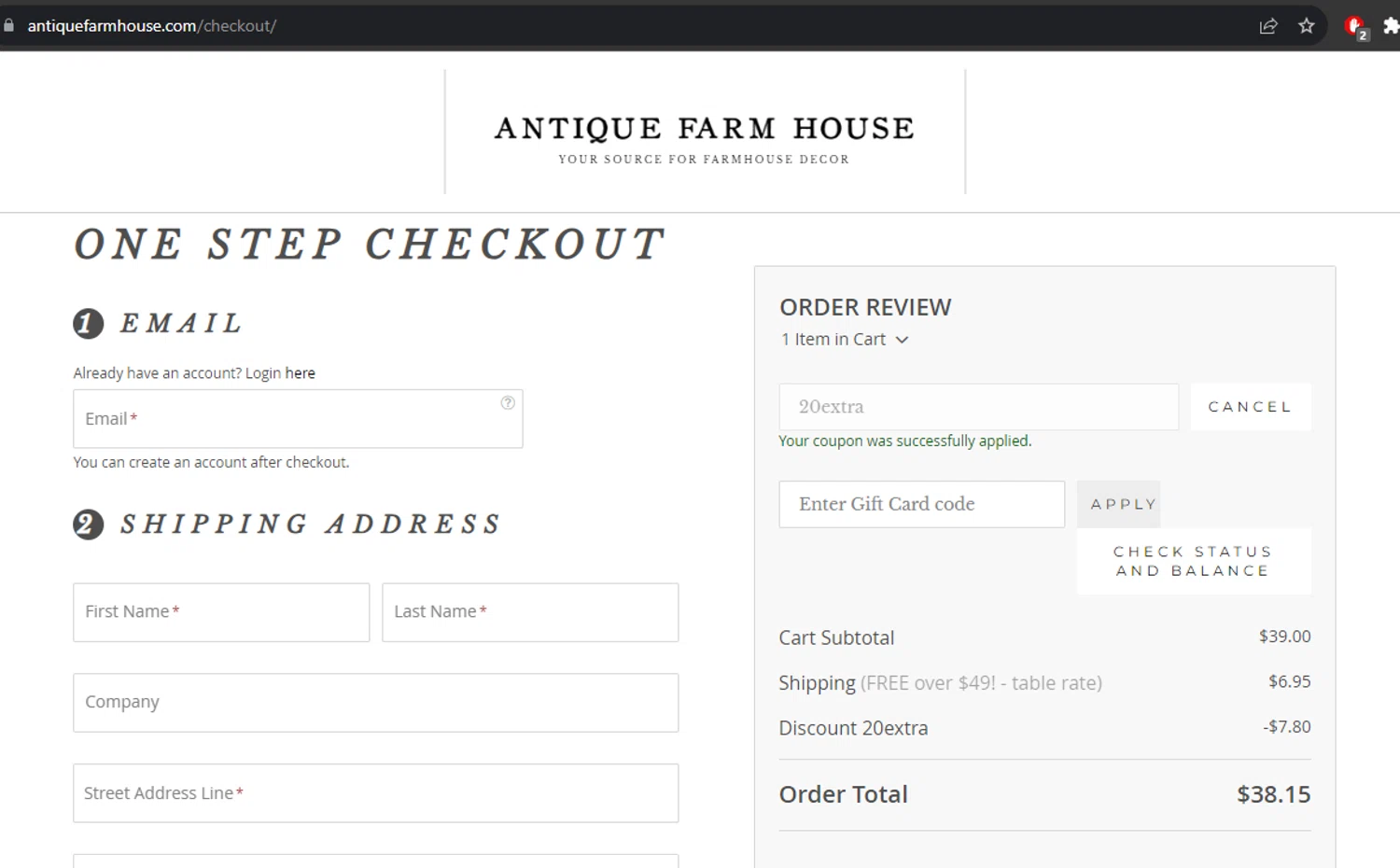
Task: Focus the First Name field
Action: pos(221,612)
